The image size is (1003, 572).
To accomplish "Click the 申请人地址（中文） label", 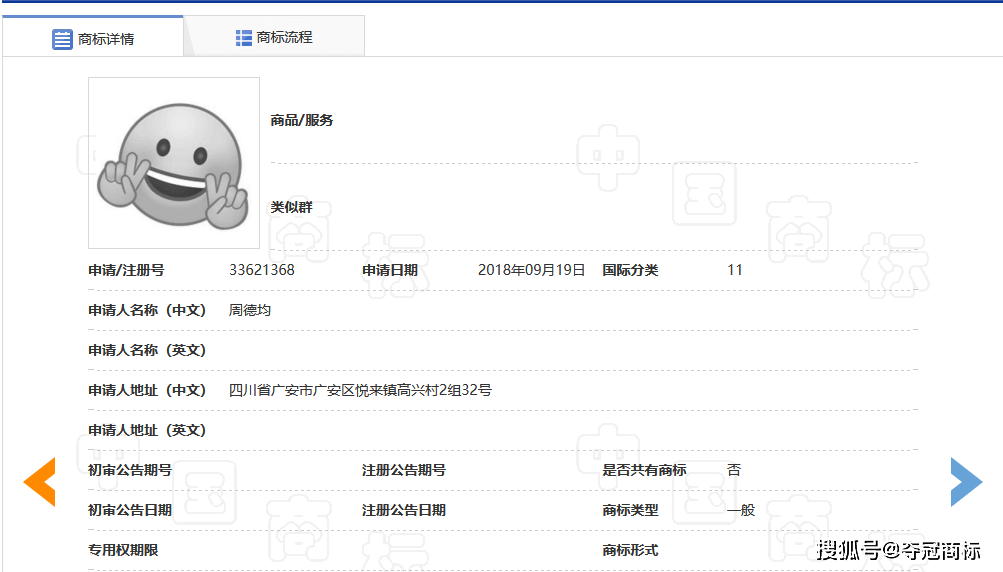I will 147,390.
